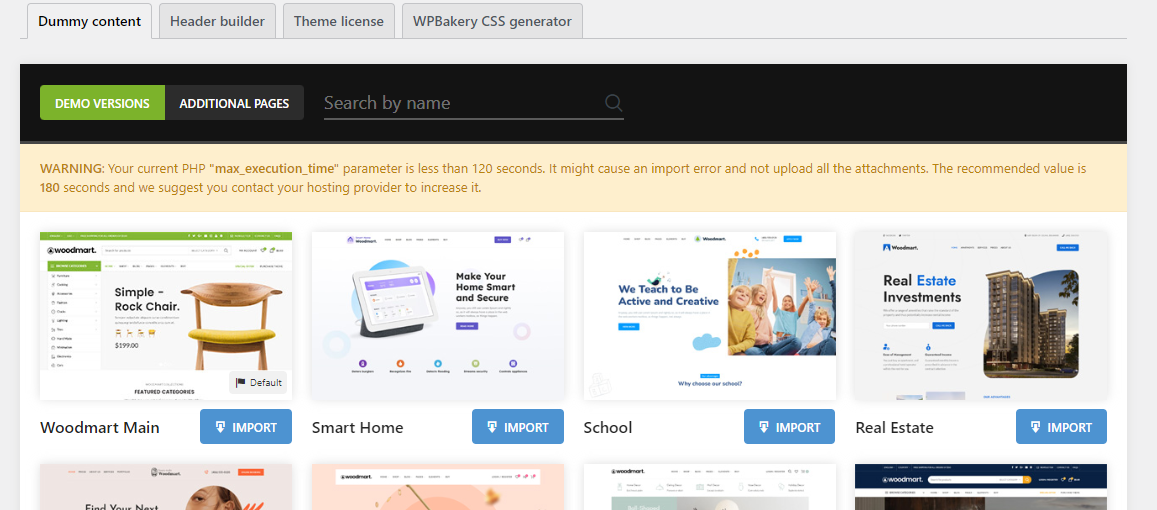The width and height of the screenshot is (1157, 510).
Task: View the Real Estate demo thumbnail
Action: coord(981,316)
